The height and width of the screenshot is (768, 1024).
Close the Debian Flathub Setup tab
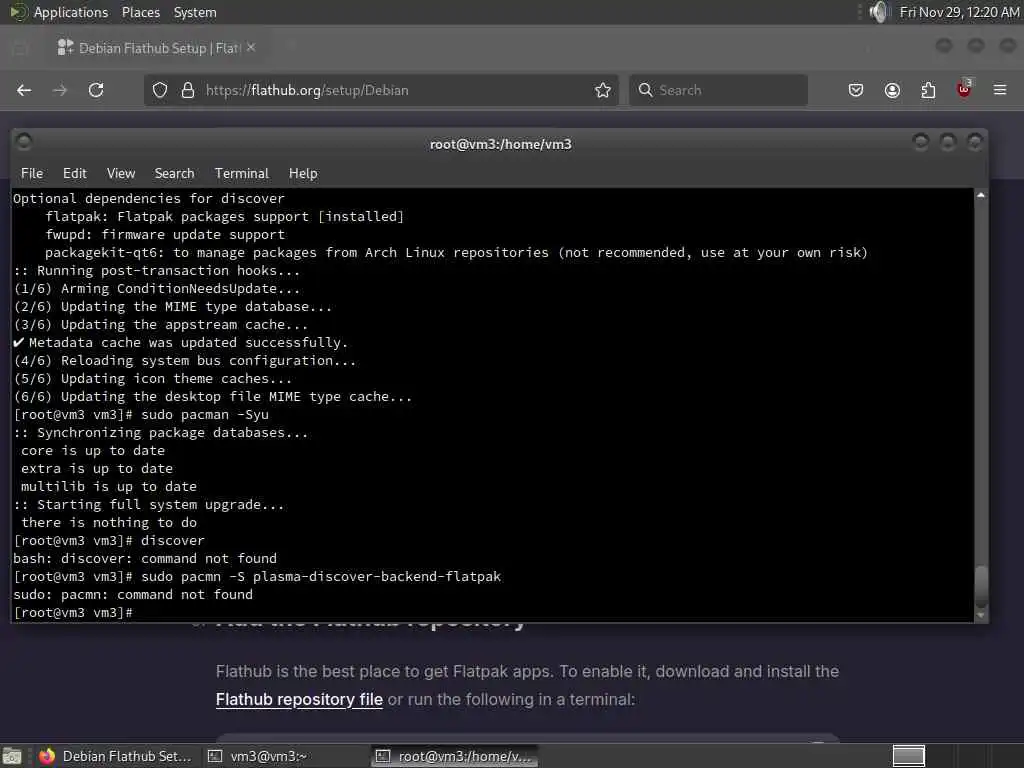tap(251, 48)
